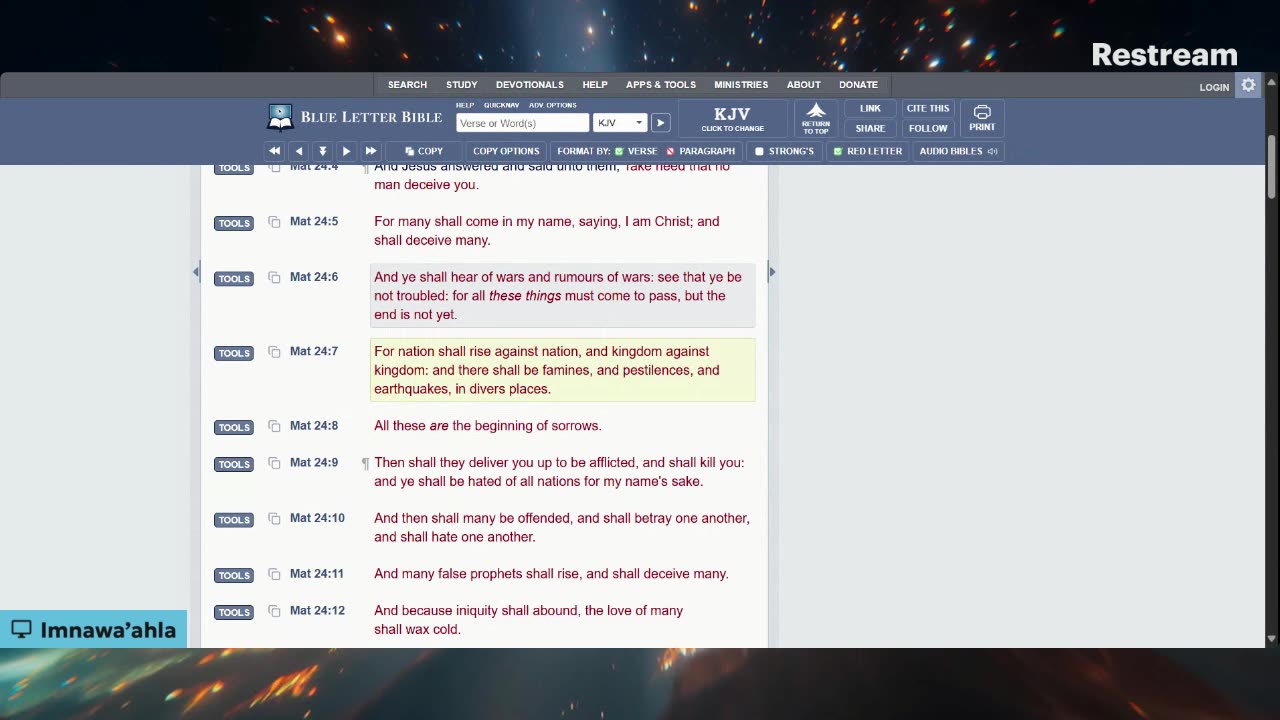
Task: Click Return to Top icon
Action: pyautogui.click(x=816, y=118)
